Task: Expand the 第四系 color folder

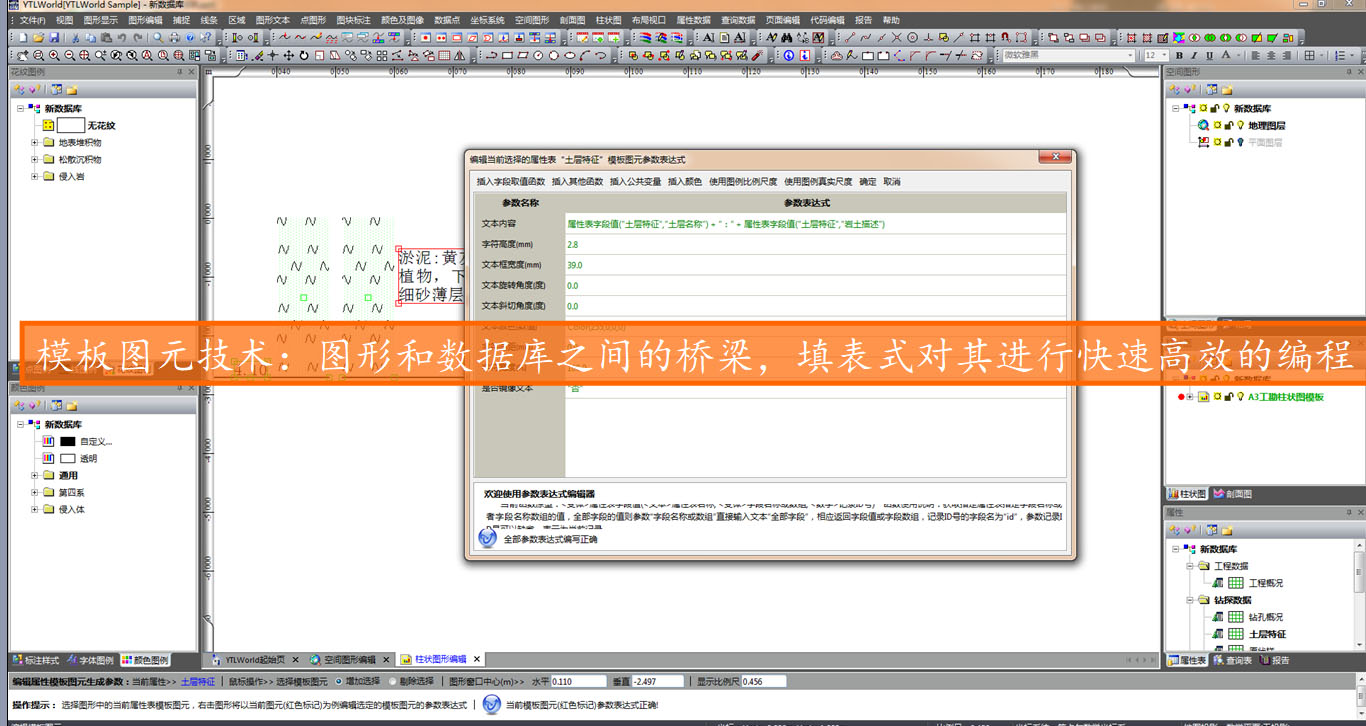Action: pos(35,492)
